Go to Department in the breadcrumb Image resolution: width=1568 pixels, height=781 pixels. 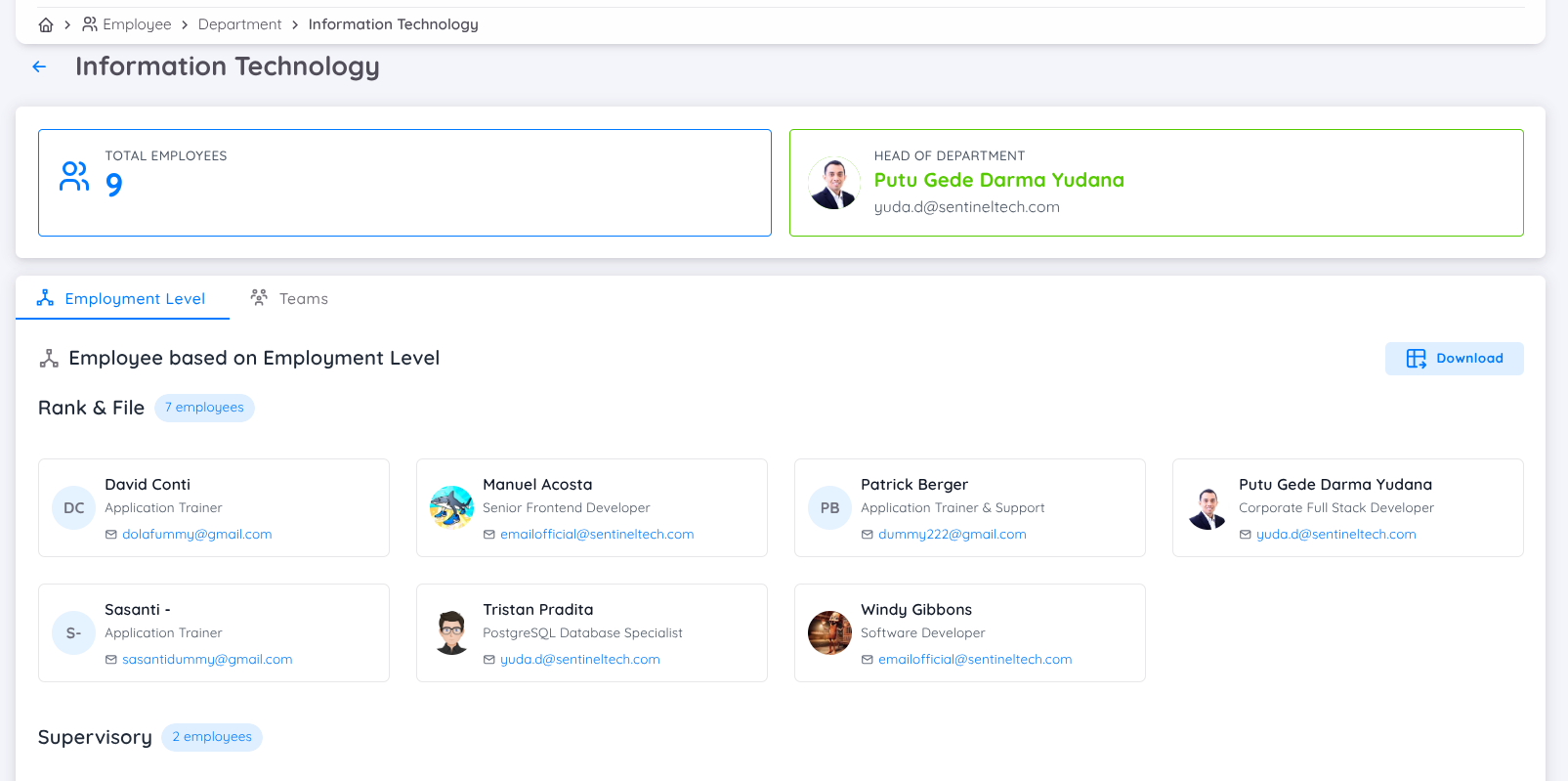click(x=239, y=24)
